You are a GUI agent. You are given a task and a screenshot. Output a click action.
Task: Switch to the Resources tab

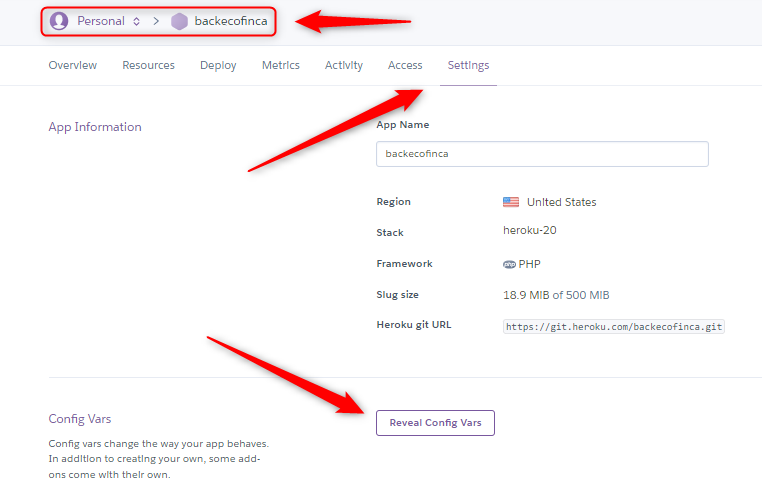click(x=148, y=65)
